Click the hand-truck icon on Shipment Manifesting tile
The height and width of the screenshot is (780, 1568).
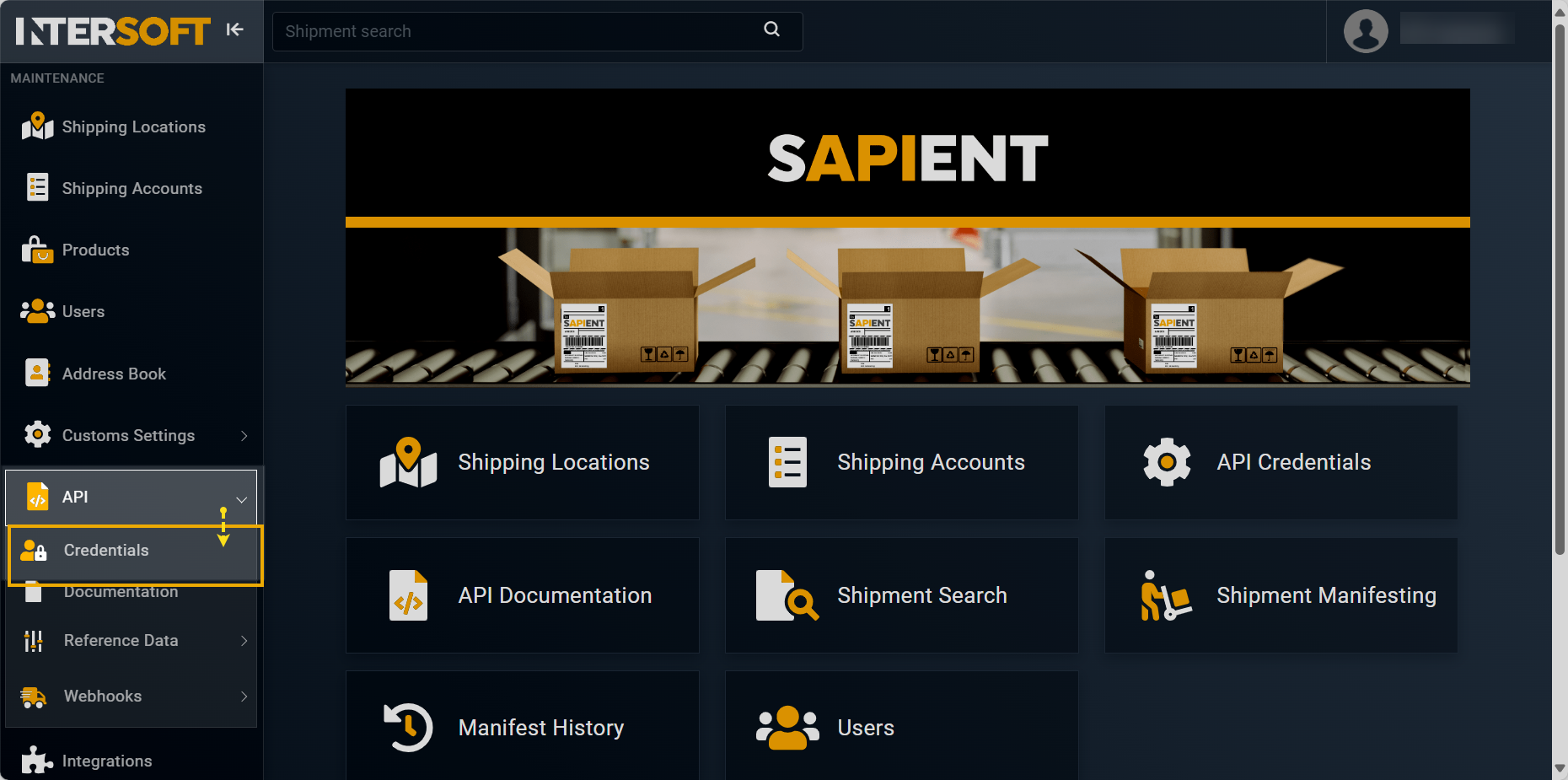pos(1167,595)
